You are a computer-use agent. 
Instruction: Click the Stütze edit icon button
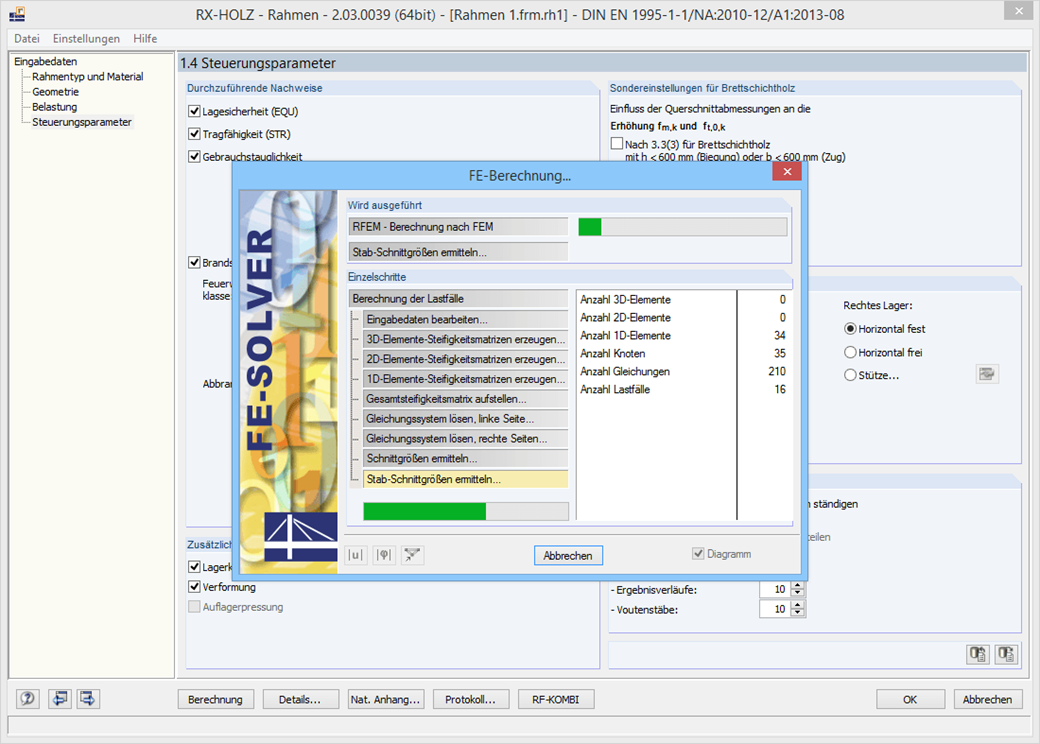987,374
